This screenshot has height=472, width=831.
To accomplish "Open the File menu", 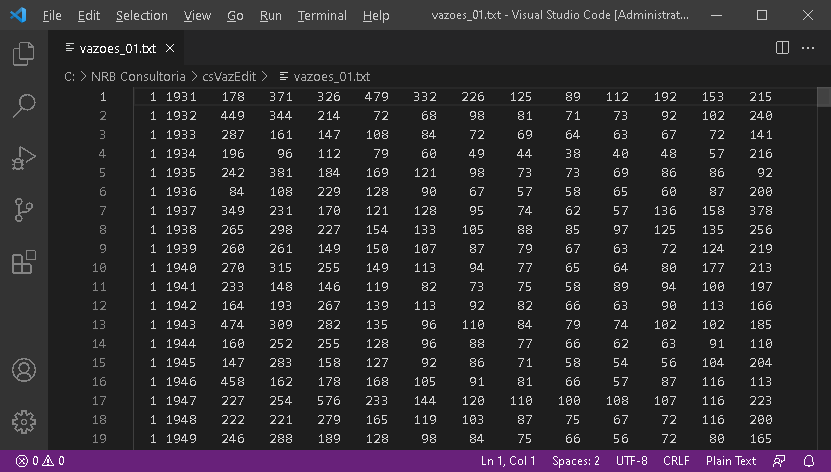I will 52,15.
